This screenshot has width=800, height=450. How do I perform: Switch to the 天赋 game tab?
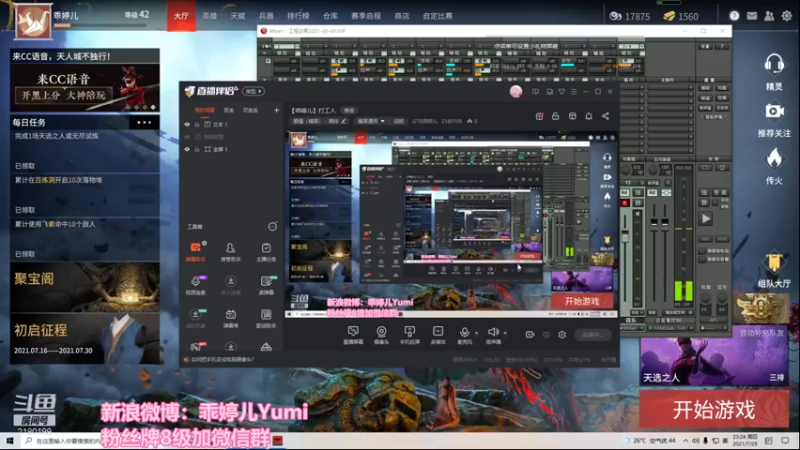(x=238, y=16)
